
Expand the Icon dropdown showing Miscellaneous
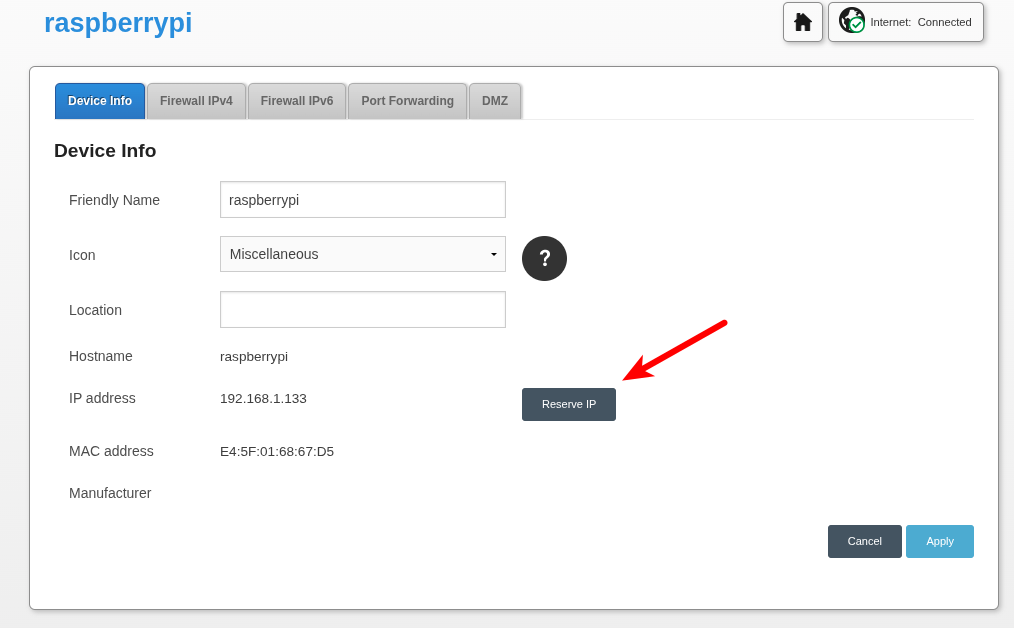pos(363,254)
